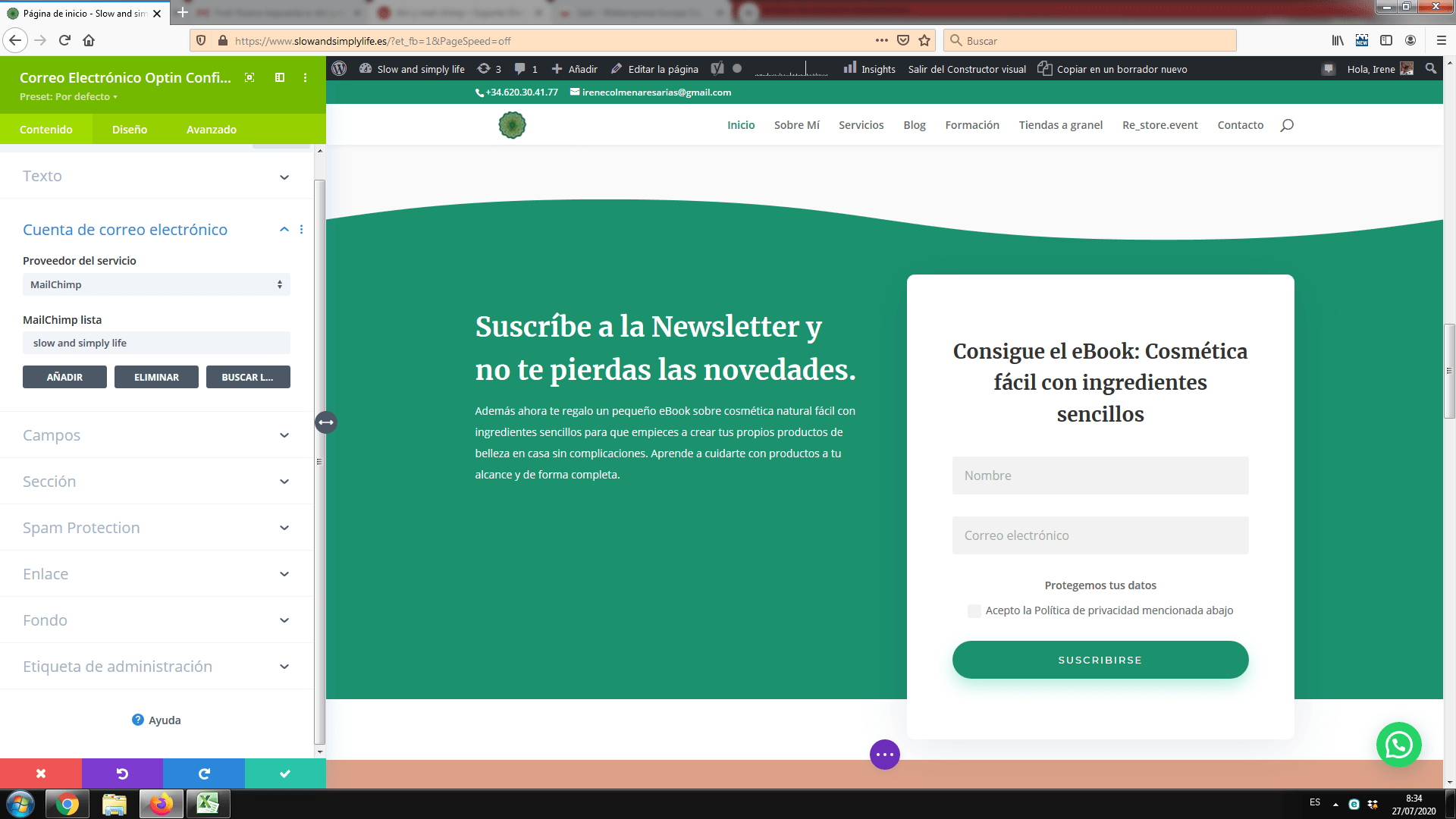Open the Blog menu item

tap(915, 125)
